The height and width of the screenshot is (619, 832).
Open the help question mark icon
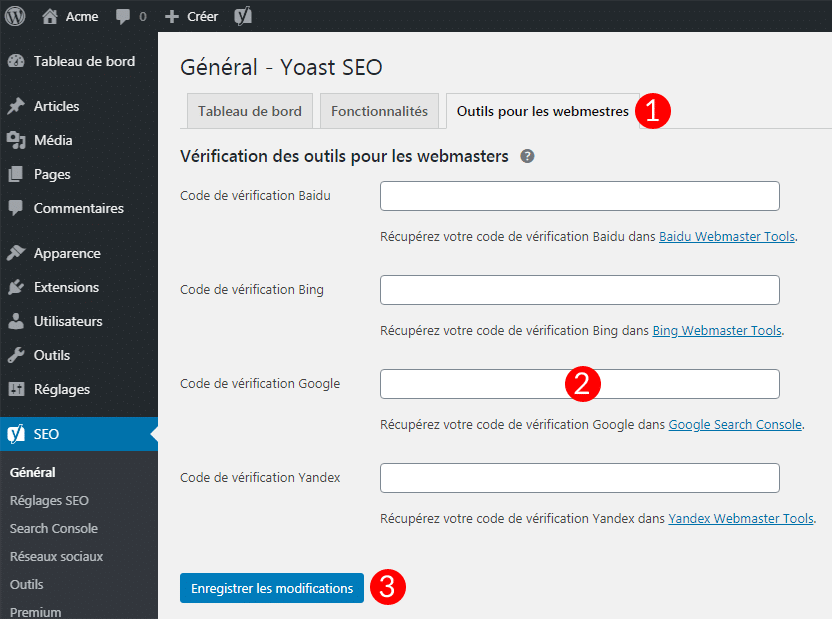527,156
